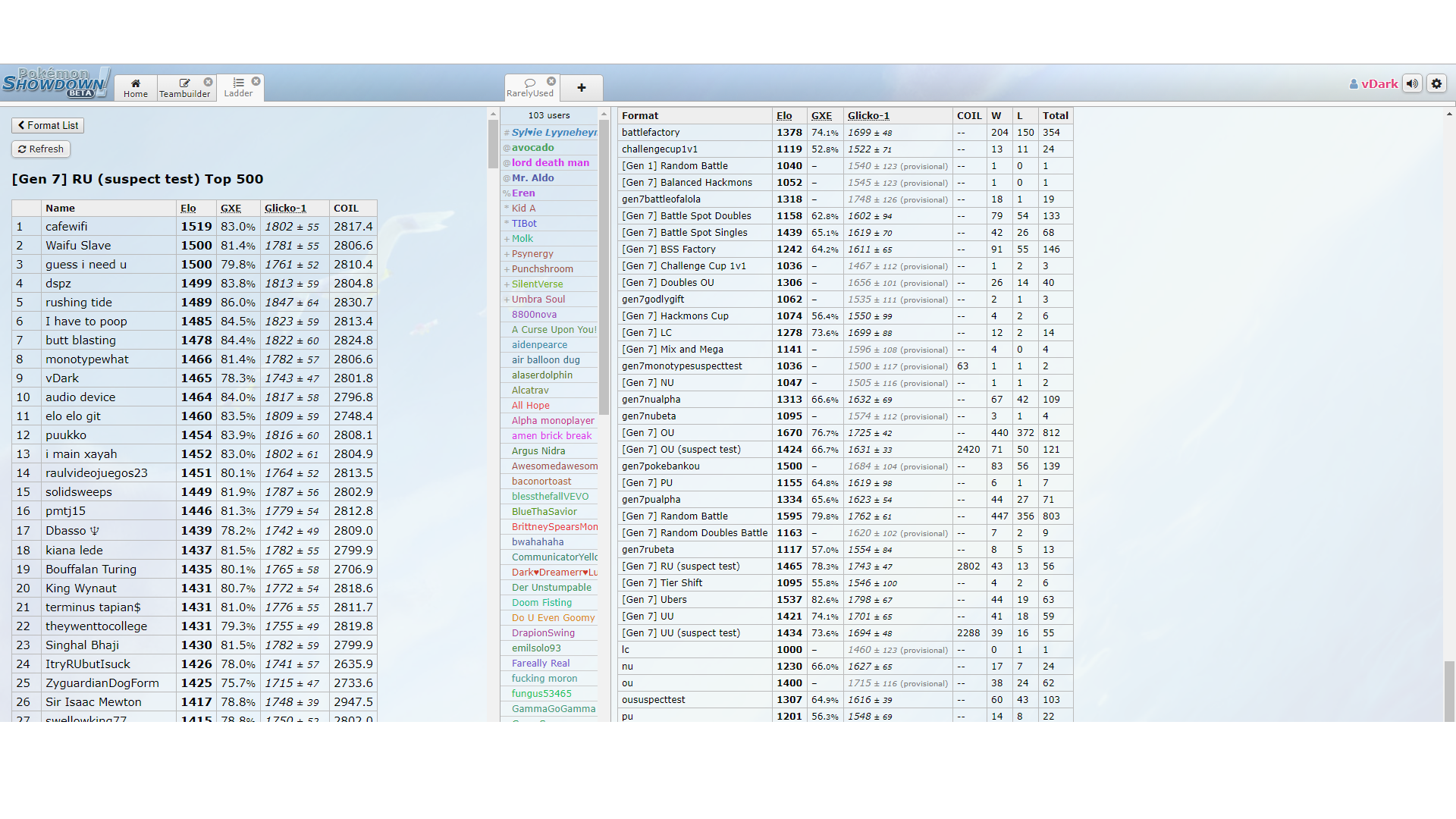Go back to Format List
The width and height of the screenshot is (1456, 819).
48,126
